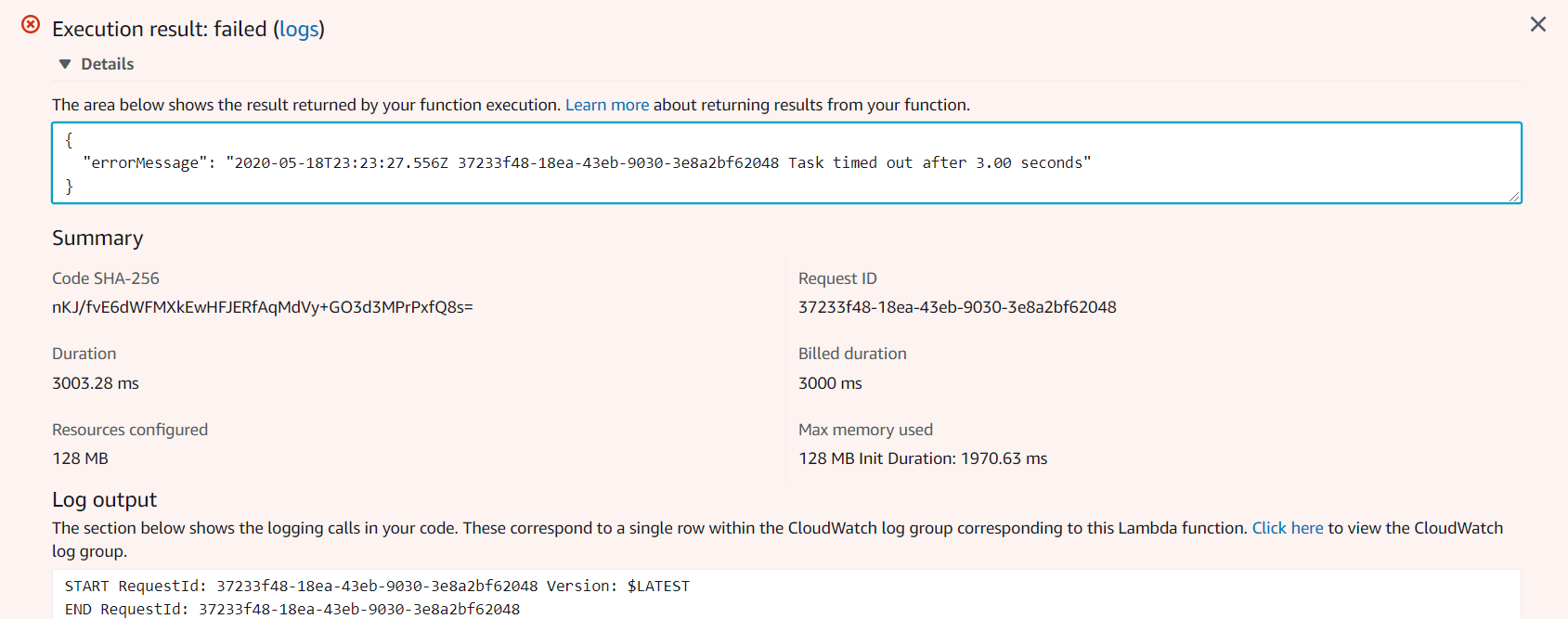The width and height of the screenshot is (1568, 619).
Task: Open the Learn more link
Action: coord(607,105)
